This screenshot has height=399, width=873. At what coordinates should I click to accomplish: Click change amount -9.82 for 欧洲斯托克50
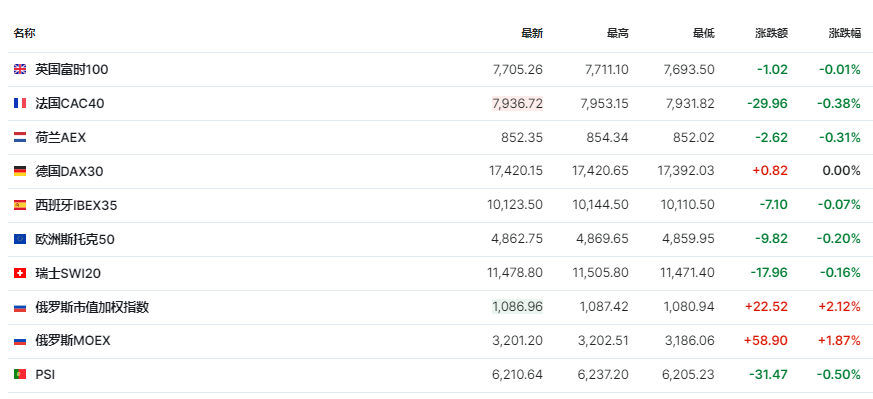772,239
